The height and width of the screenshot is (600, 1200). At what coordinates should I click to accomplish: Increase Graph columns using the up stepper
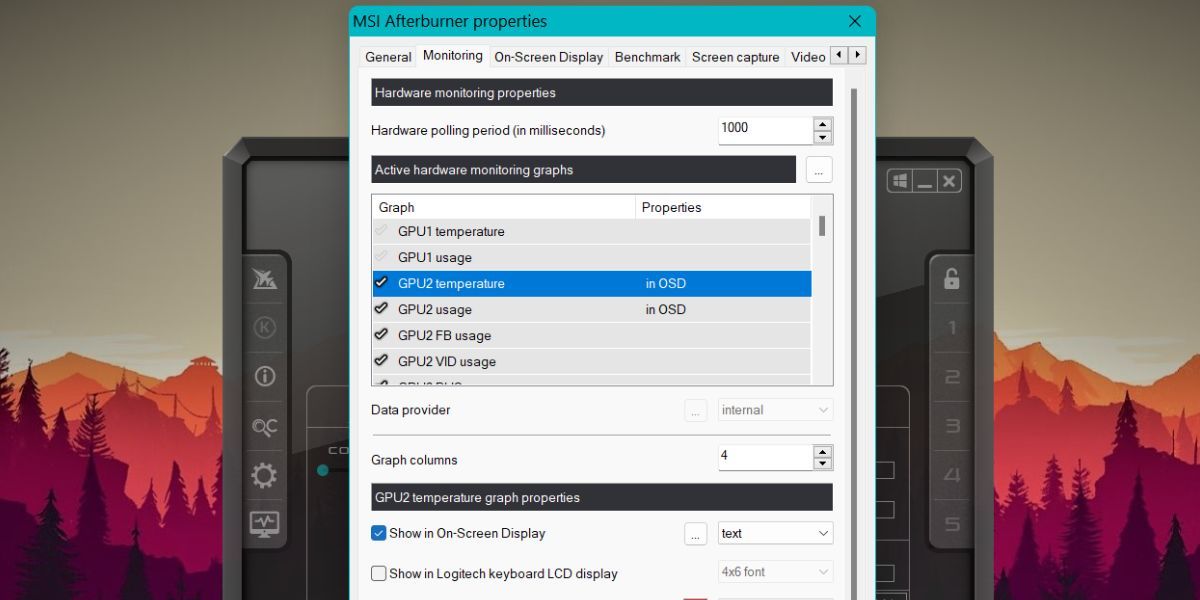click(822, 452)
